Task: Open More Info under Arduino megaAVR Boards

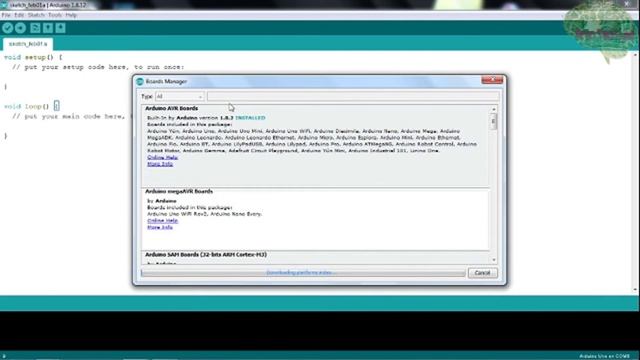Action: tap(160, 227)
